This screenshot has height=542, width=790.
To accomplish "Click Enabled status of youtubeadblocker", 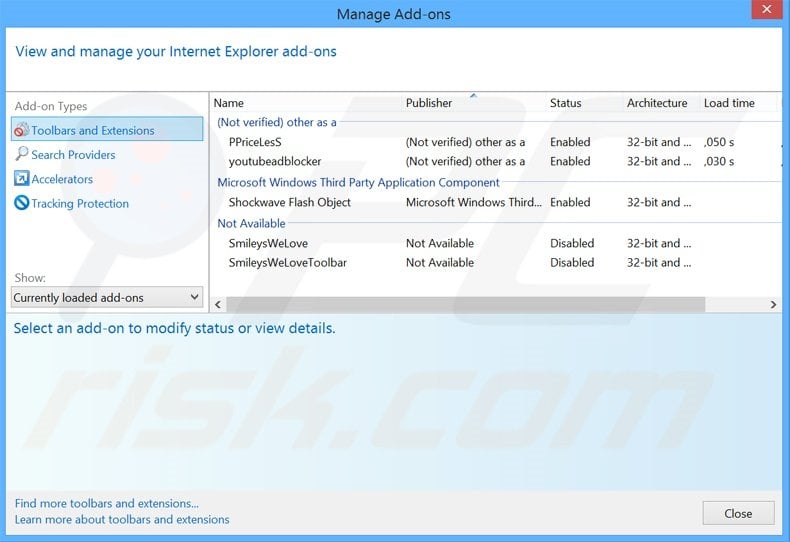I will tap(570, 161).
